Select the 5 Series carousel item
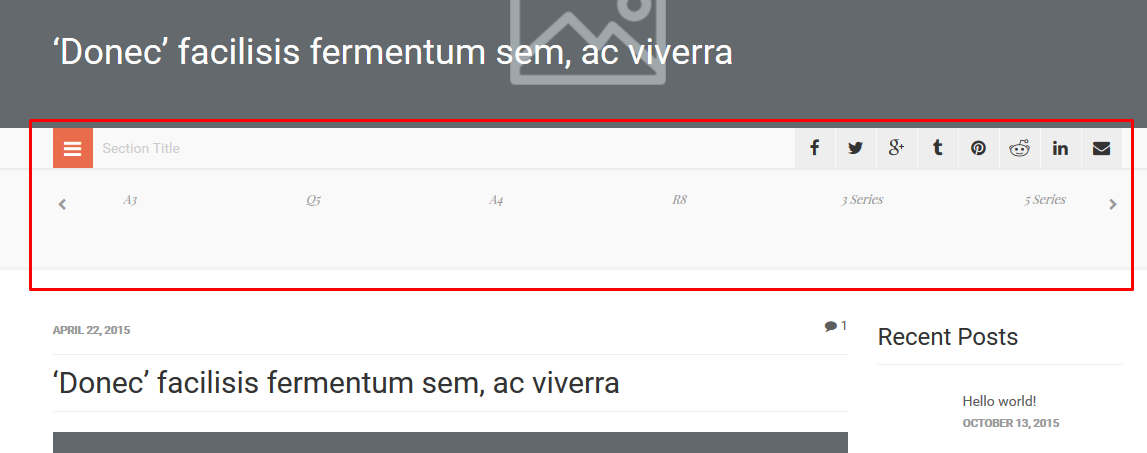Viewport: 1147px width, 453px height. point(1045,200)
